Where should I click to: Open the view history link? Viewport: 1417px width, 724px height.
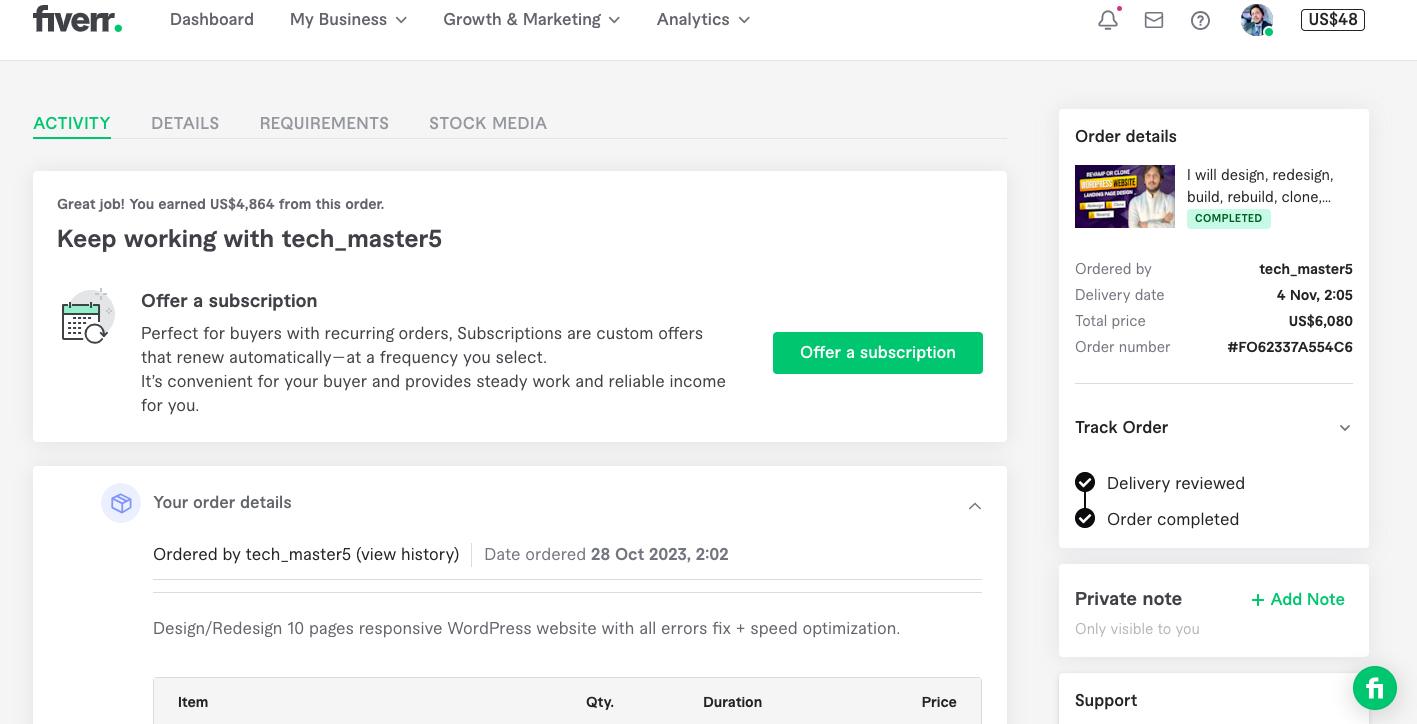click(408, 554)
